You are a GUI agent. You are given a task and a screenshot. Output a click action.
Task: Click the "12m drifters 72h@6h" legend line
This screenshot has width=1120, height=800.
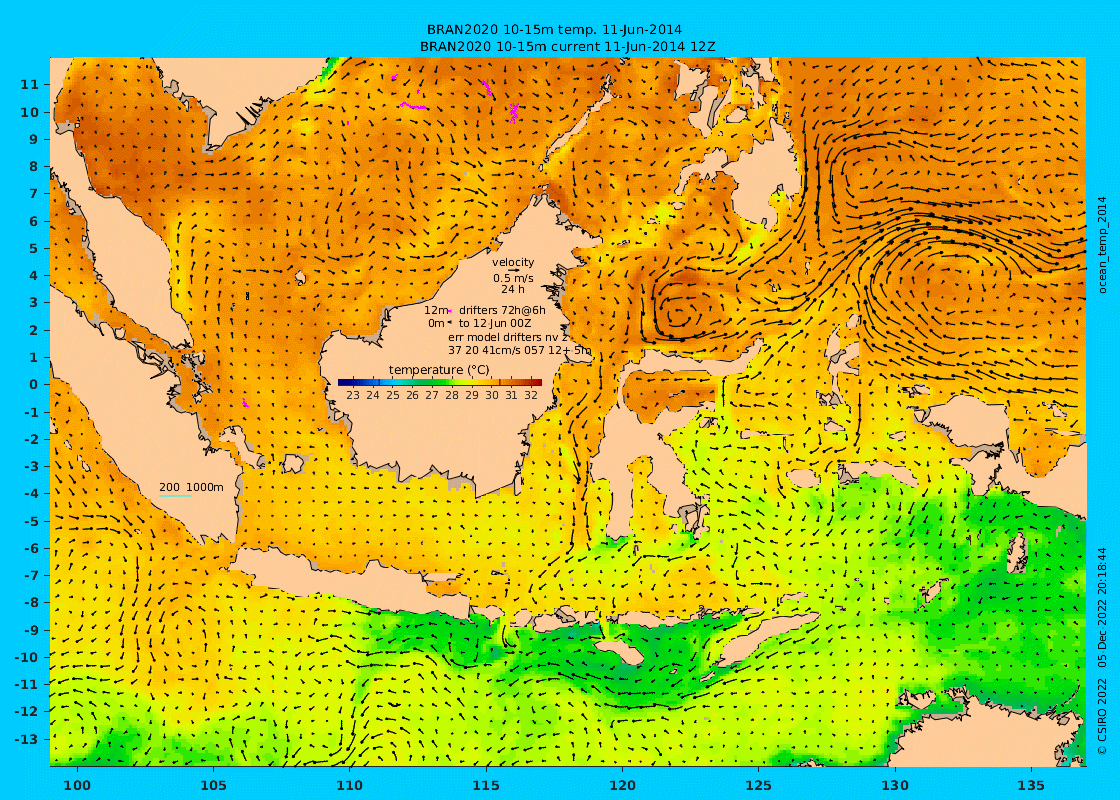click(484, 310)
